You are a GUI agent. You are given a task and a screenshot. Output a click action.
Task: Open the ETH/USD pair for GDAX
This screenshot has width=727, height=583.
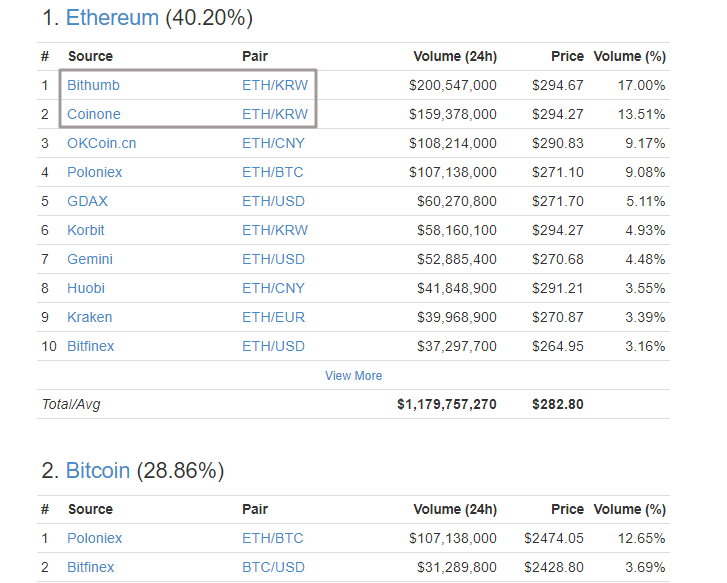pos(273,201)
